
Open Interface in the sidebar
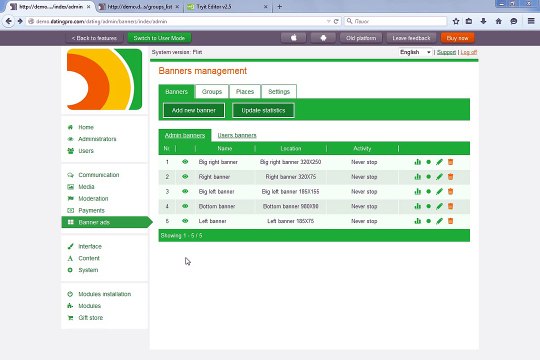(x=90, y=246)
